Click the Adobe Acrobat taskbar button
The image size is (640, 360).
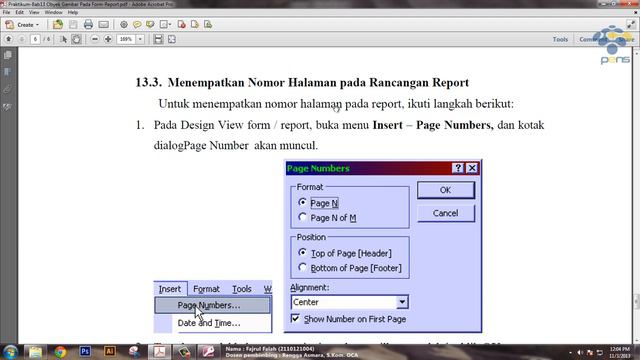(159, 352)
